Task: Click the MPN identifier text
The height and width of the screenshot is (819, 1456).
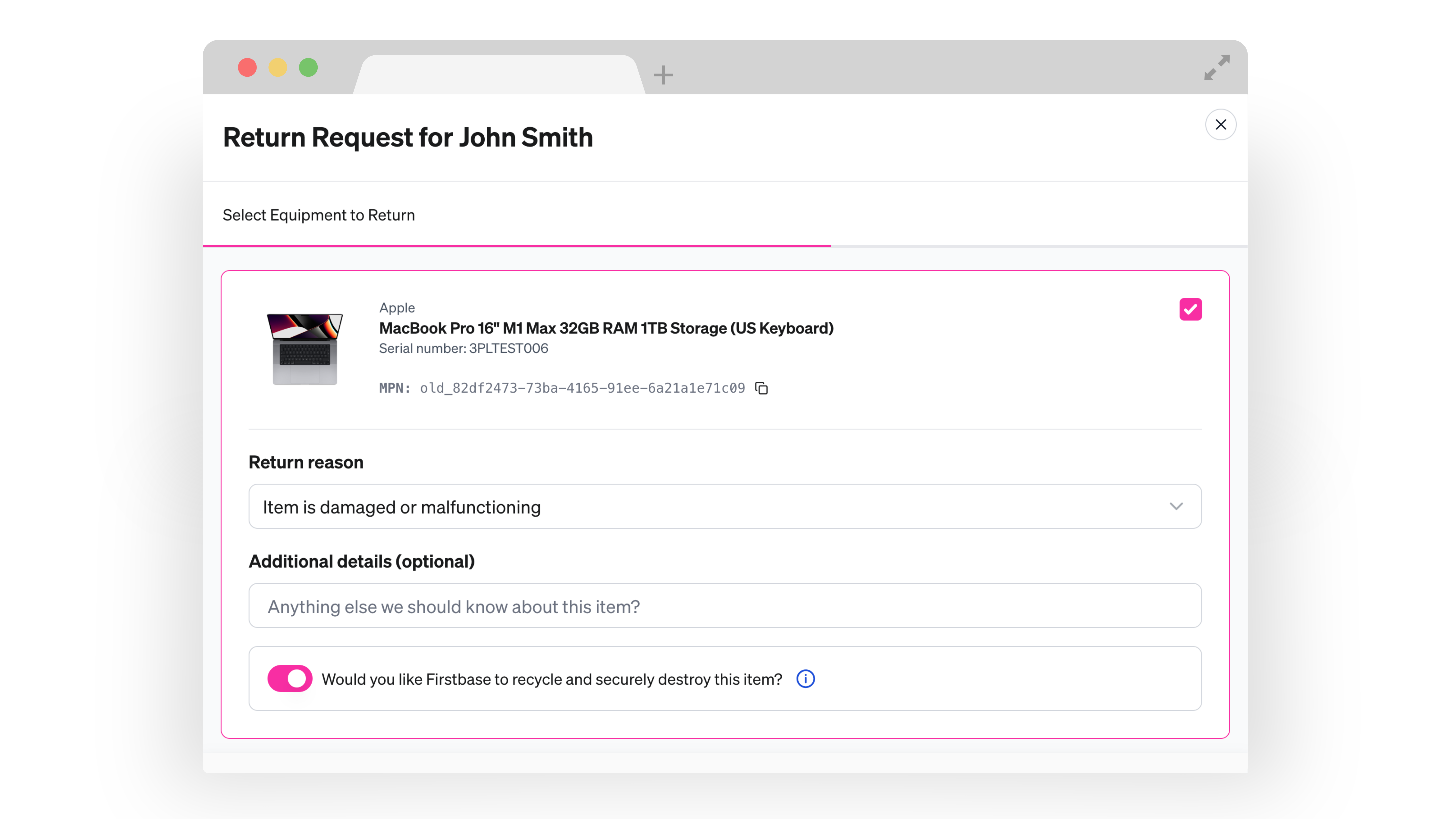Action: click(582, 388)
